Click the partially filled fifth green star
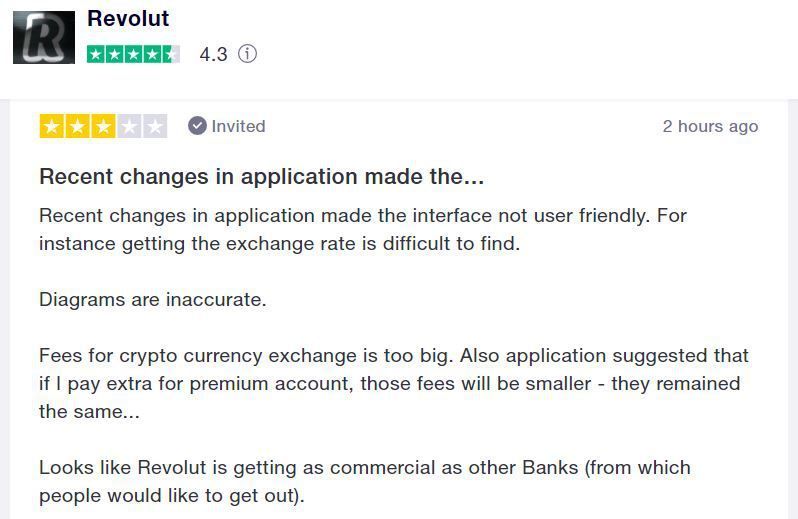 (171, 54)
